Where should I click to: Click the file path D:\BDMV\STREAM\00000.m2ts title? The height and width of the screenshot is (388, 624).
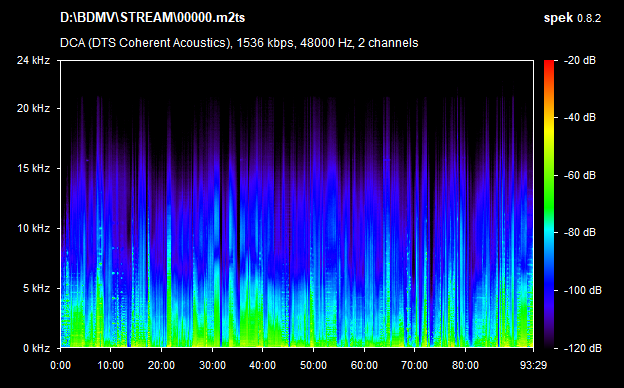pyautogui.click(x=152, y=18)
